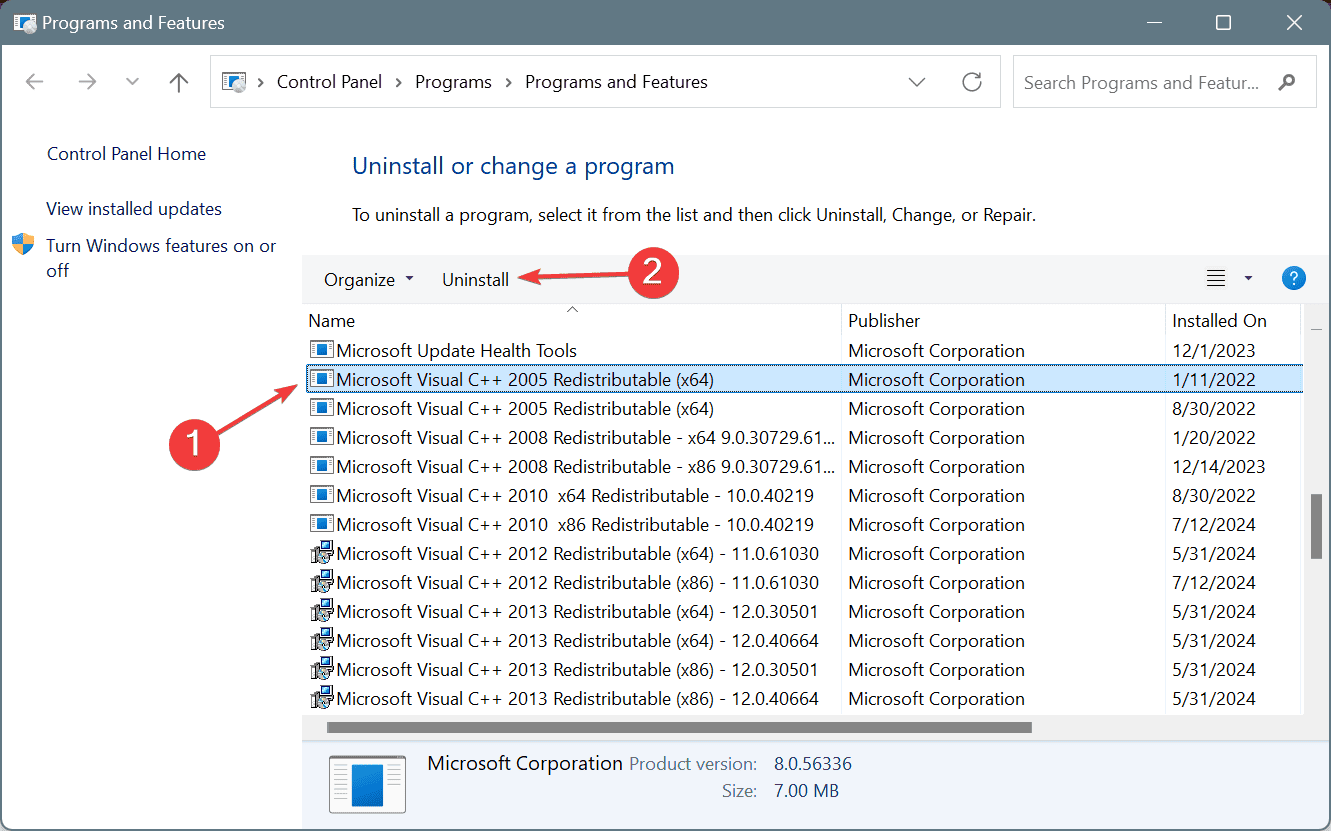
Task: Click icon of Visual C++ 2013 (x64) 12.0.30501
Action: coord(321,611)
